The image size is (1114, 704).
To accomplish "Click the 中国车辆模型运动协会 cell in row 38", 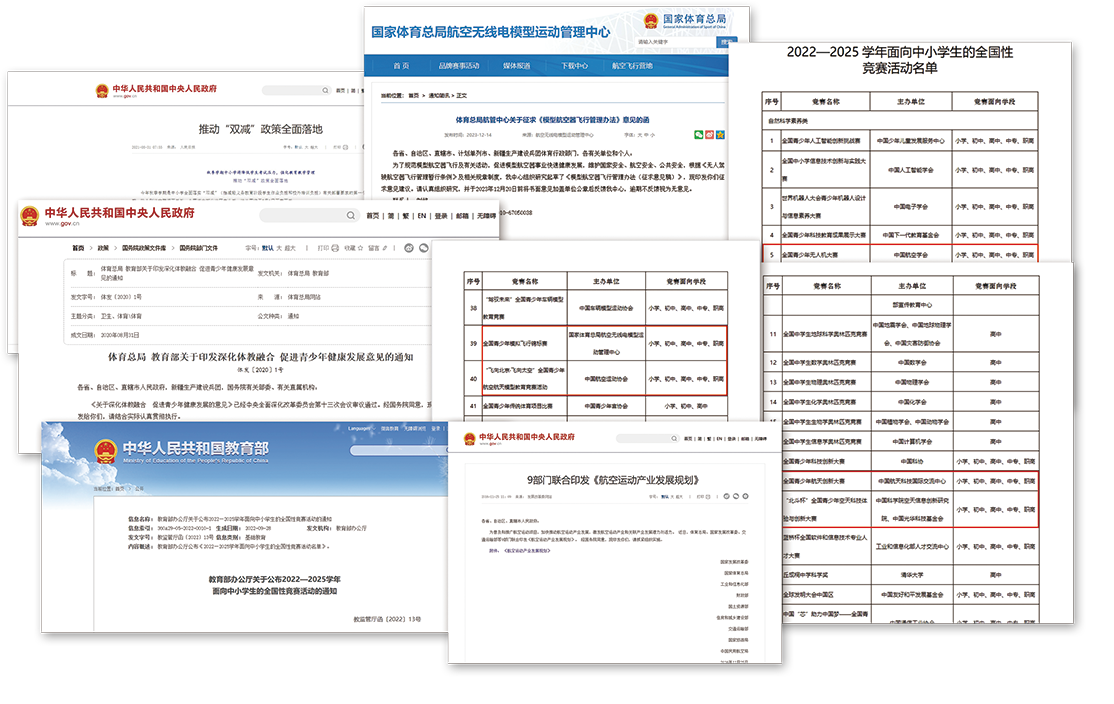I will 605,308.
